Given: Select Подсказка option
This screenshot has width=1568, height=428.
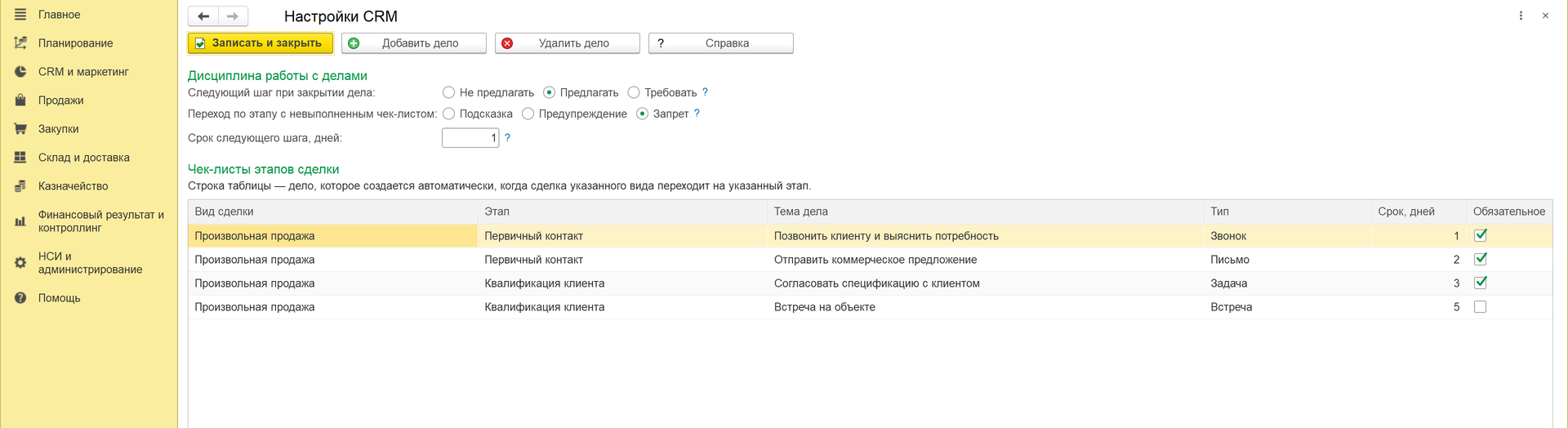Looking at the screenshot, I should pyautogui.click(x=448, y=114).
